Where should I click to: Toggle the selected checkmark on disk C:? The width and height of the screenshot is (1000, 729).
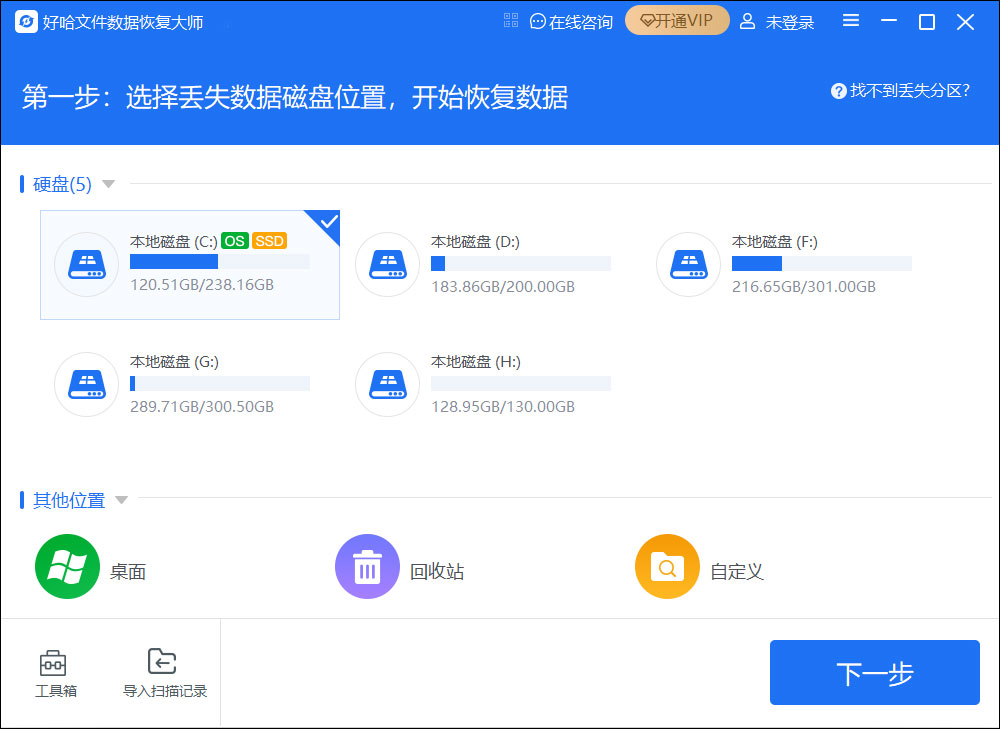[327, 223]
